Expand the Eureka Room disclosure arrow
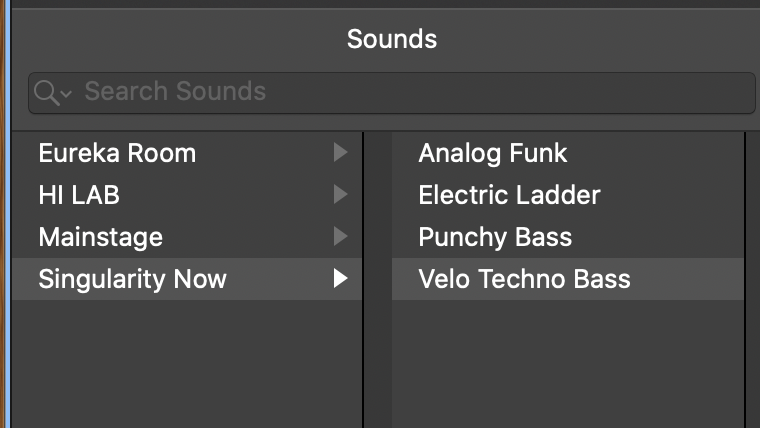This screenshot has height=428, width=760. coord(341,153)
